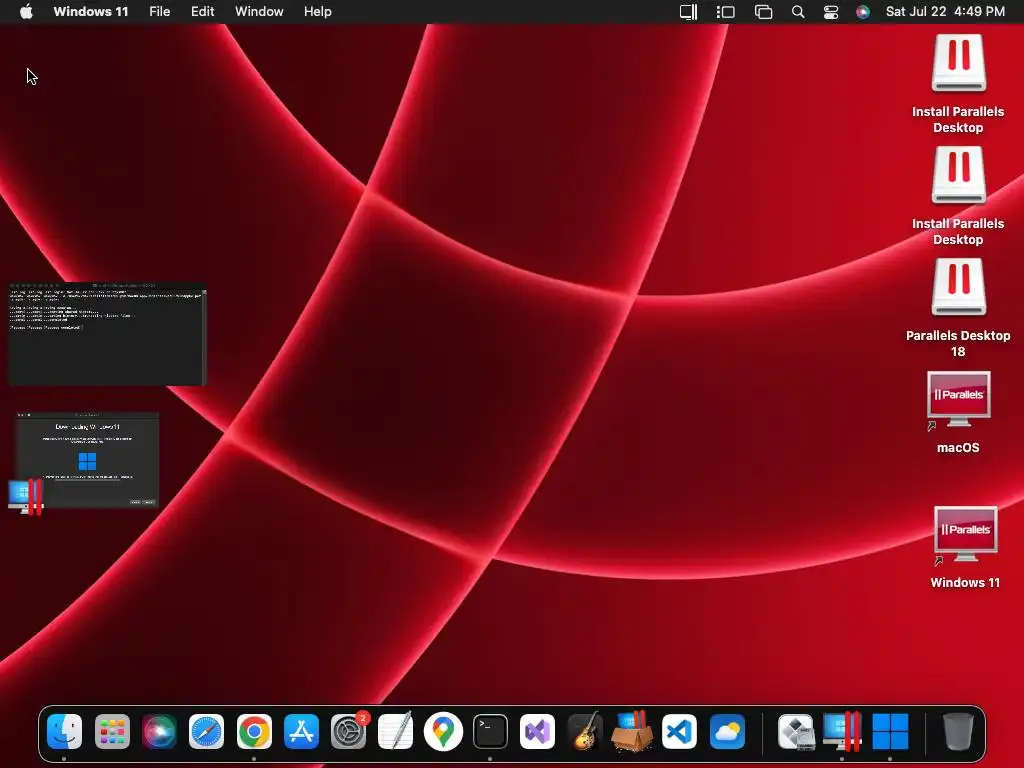Open Control Center in menu bar
This screenshot has height=768, width=1024.
point(831,12)
